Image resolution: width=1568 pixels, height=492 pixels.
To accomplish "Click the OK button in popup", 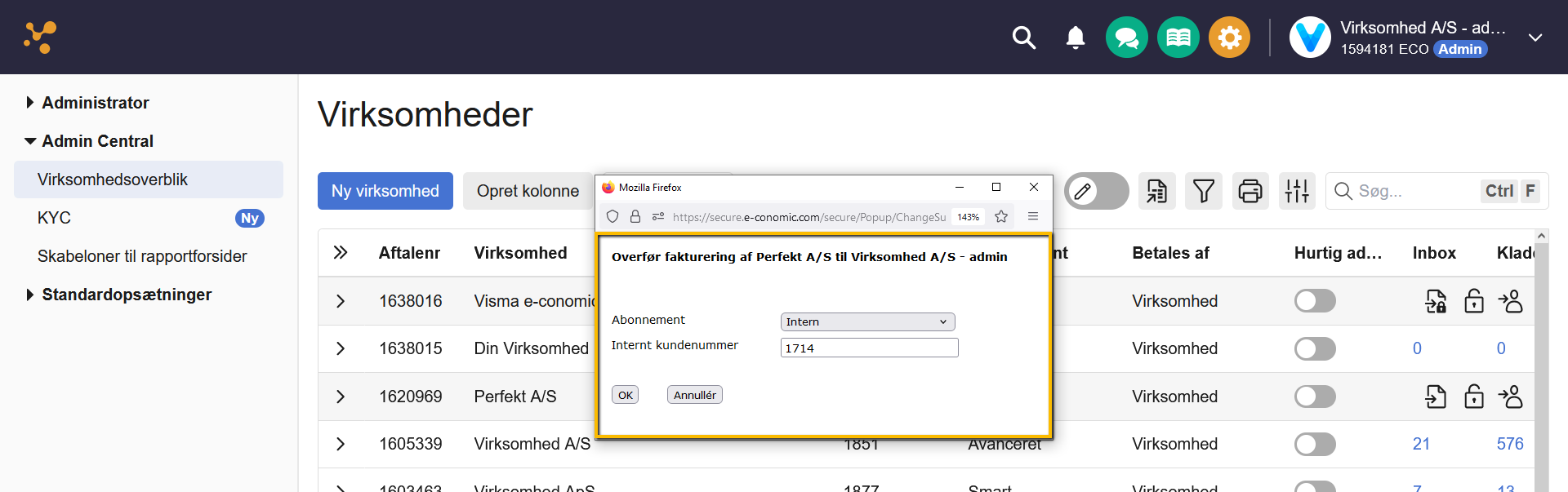I will (625, 395).
